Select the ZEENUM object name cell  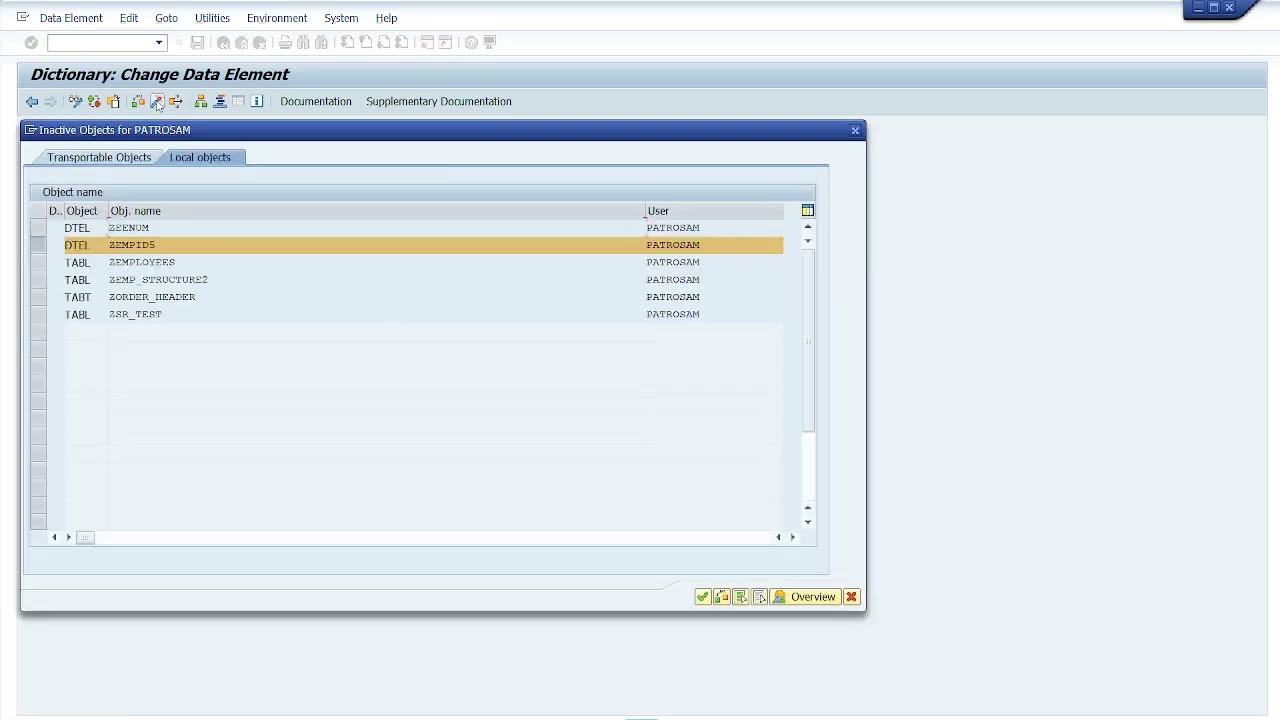pos(376,228)
